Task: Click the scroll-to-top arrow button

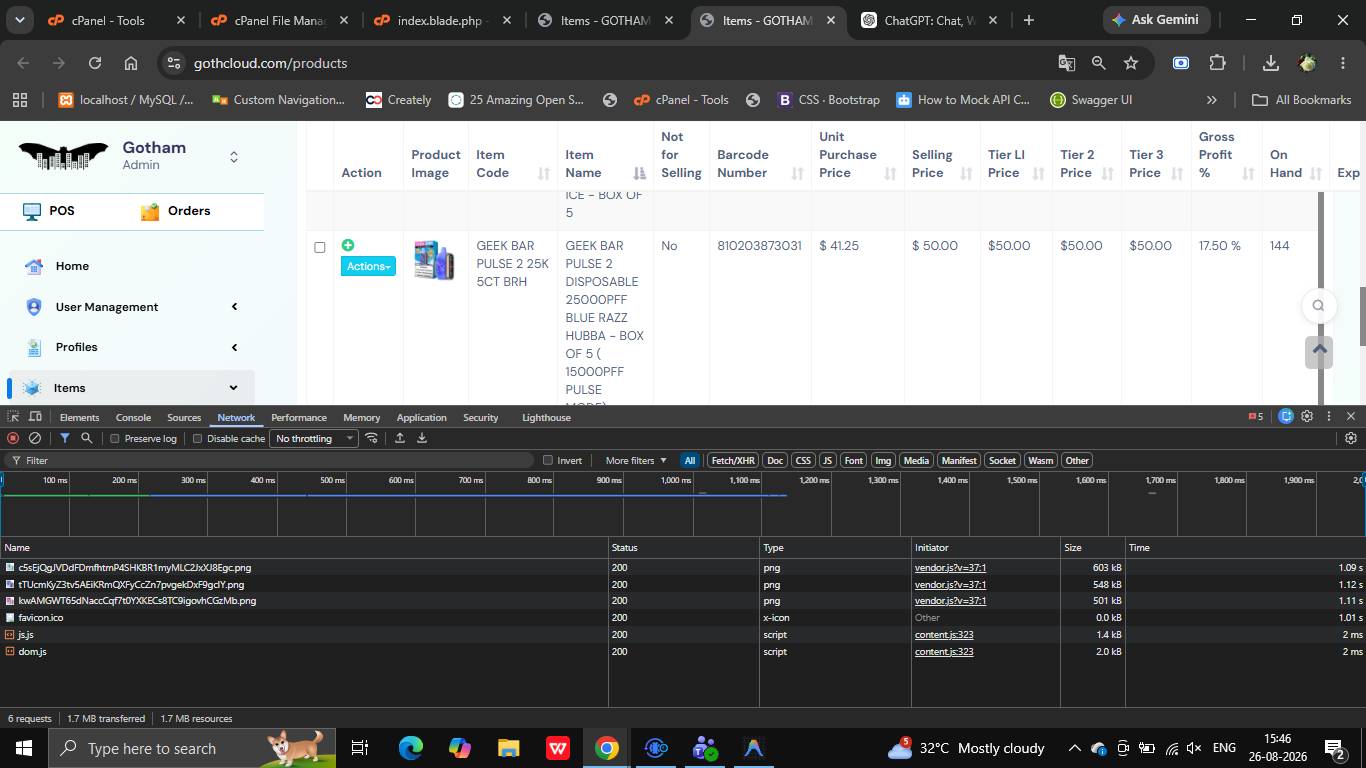Action: (x=1319, y=351)
